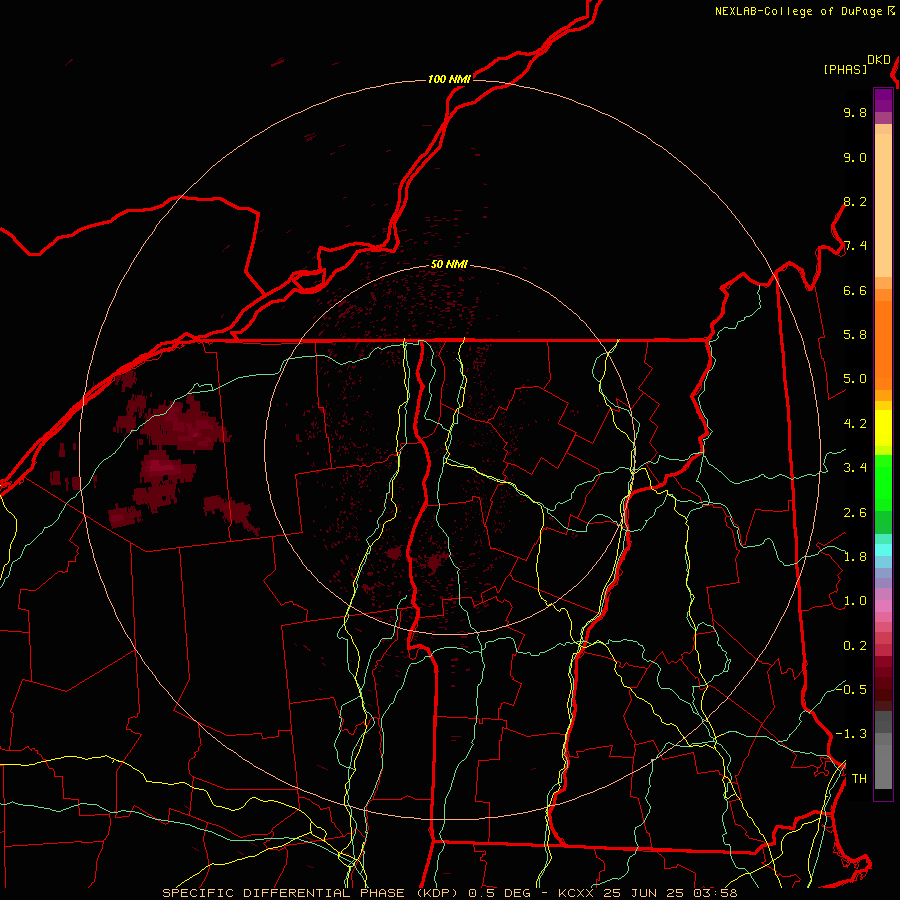Click the 8.2 scale value
Screen dimensions: 900x900
pos(855,201)
